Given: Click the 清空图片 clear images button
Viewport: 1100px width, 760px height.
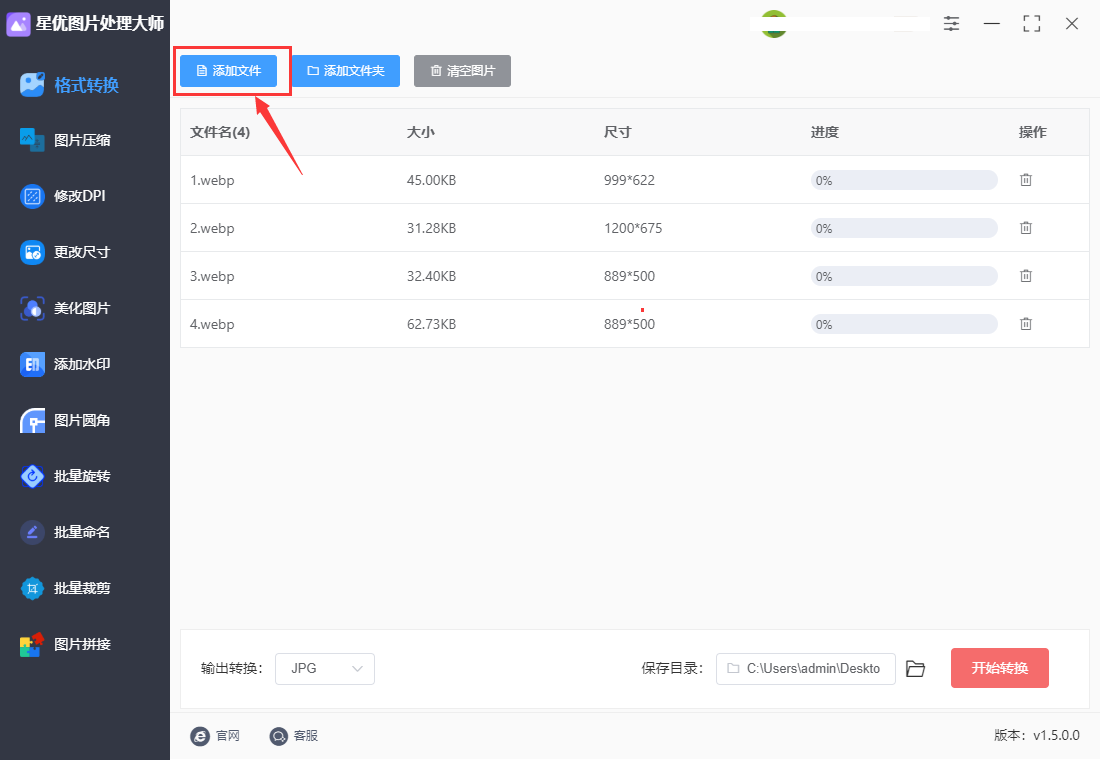Looking at the screenshot, I should coord(462,71).
